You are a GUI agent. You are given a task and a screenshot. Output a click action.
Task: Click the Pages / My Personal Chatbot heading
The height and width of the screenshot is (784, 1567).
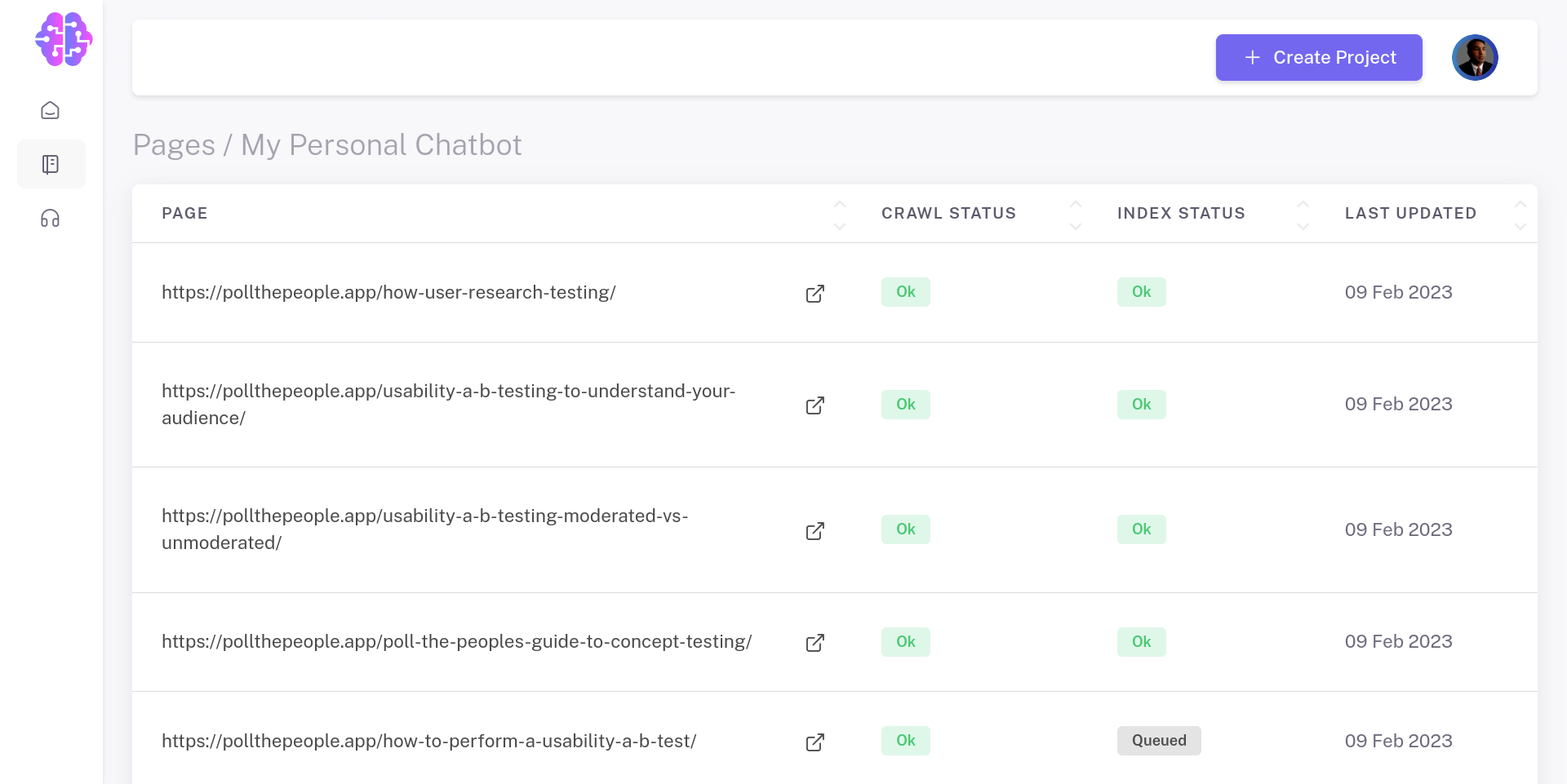[x=327, y=145]
